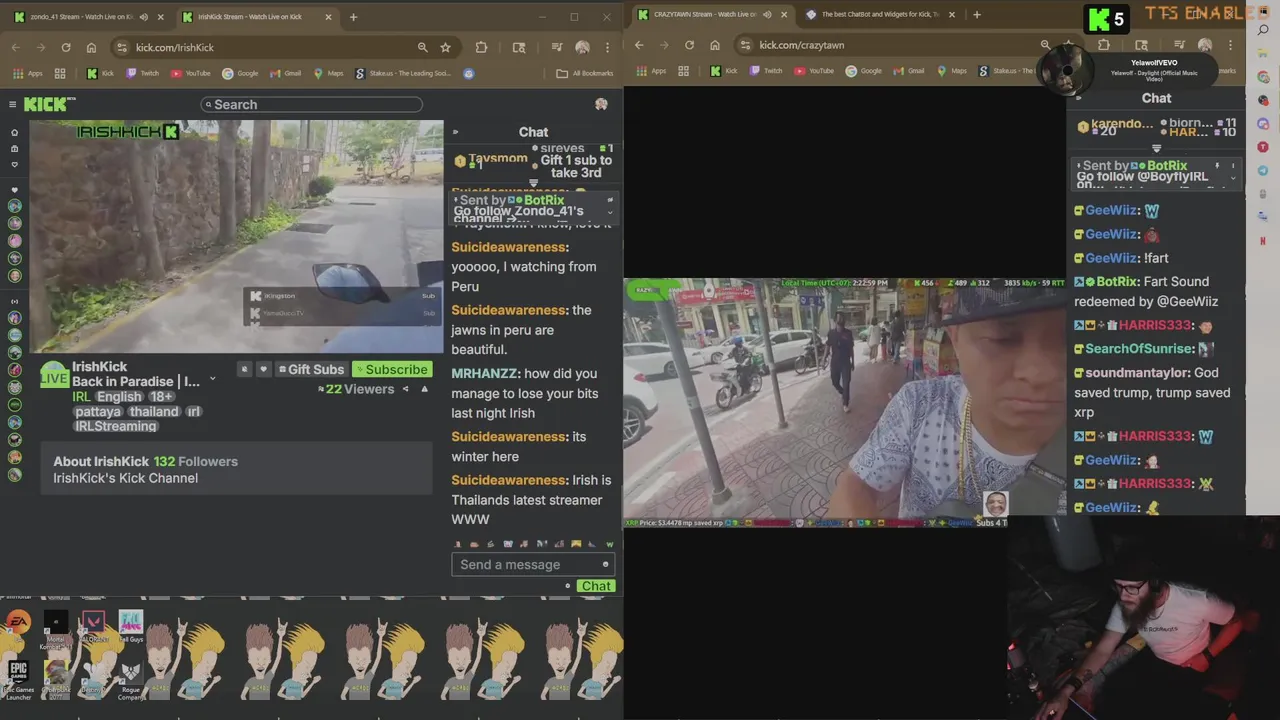This screenshot has height=720, width=1280.
Task: Open Maps bookmark in IrishKick window
Action: click(x=328, y=73)
